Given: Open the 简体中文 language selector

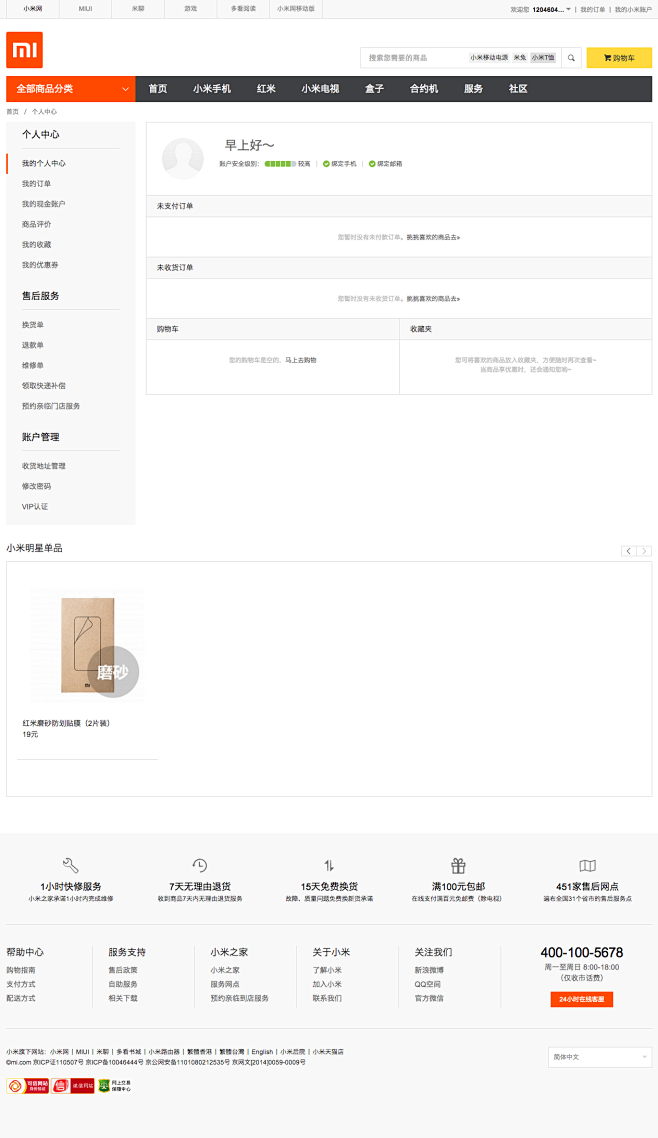Looking at the screenshot, I should coord(600,1057).
